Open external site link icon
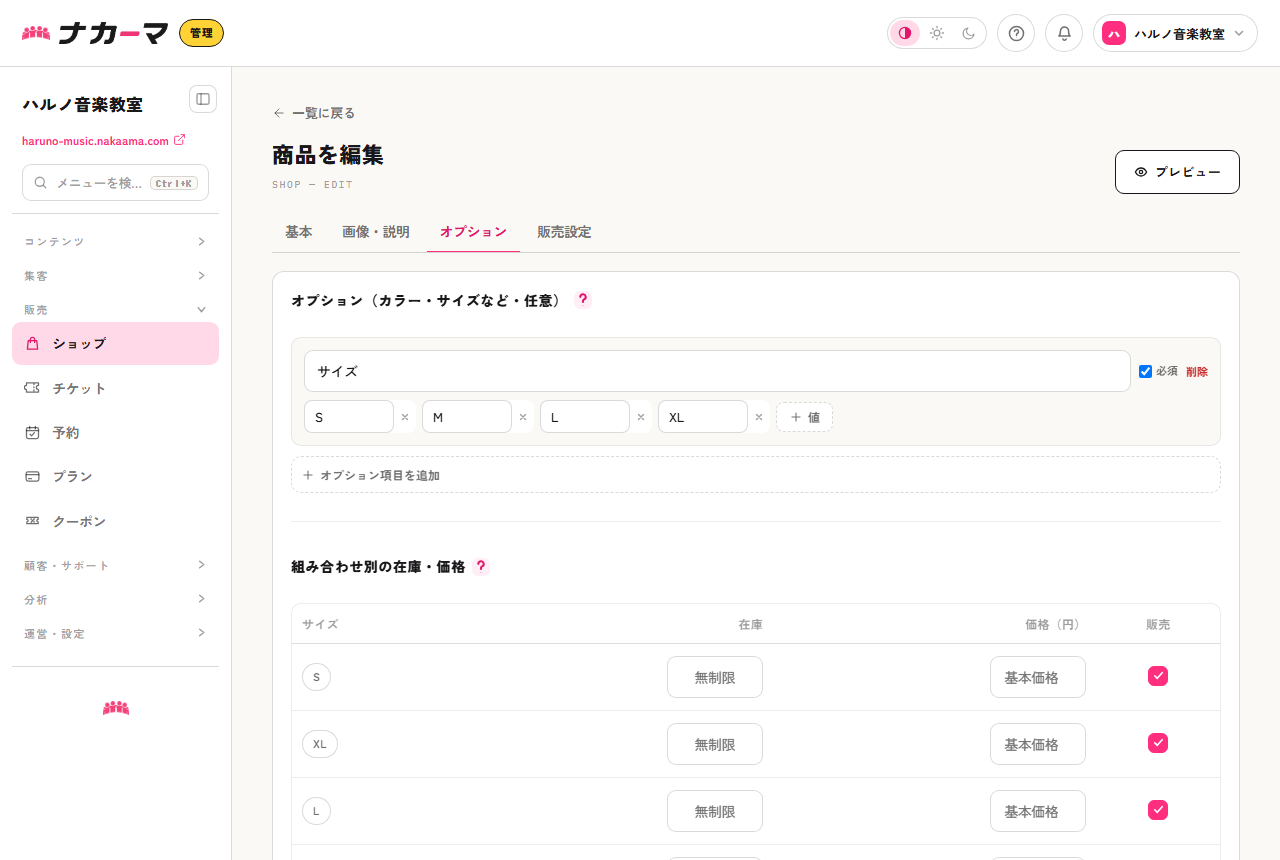This screenshot has height=860, width=1280. (180, 140)
